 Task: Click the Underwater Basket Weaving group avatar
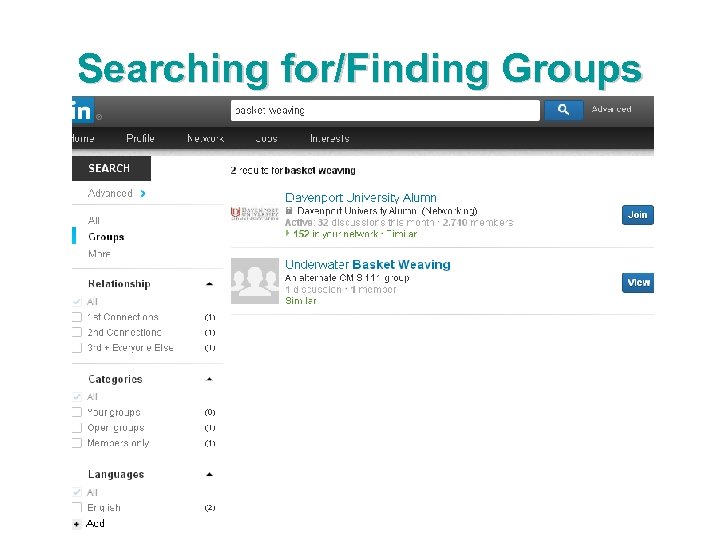(x=254, y=281)
